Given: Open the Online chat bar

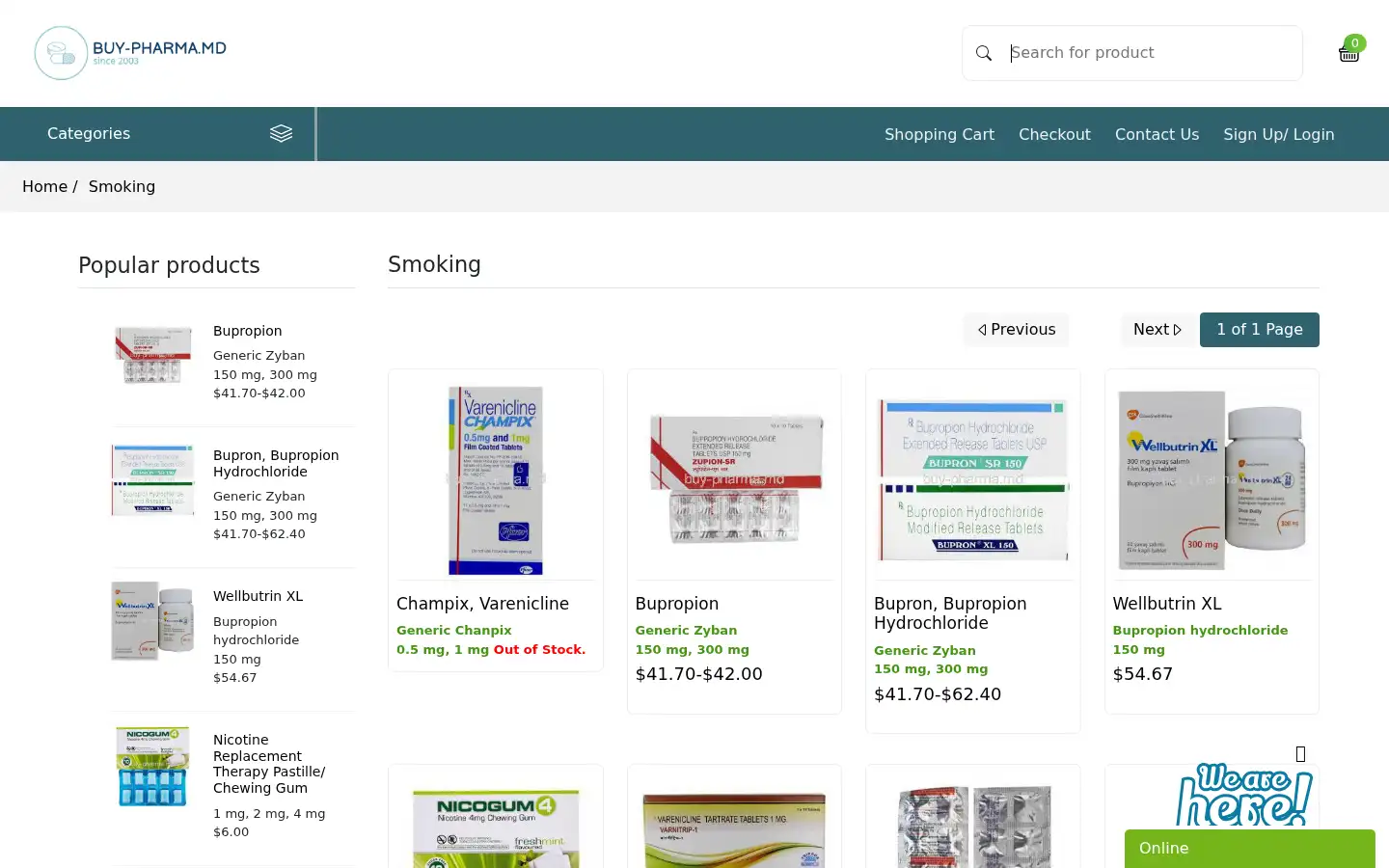Looking at the screenshot, I should (x=1249, y=849).
